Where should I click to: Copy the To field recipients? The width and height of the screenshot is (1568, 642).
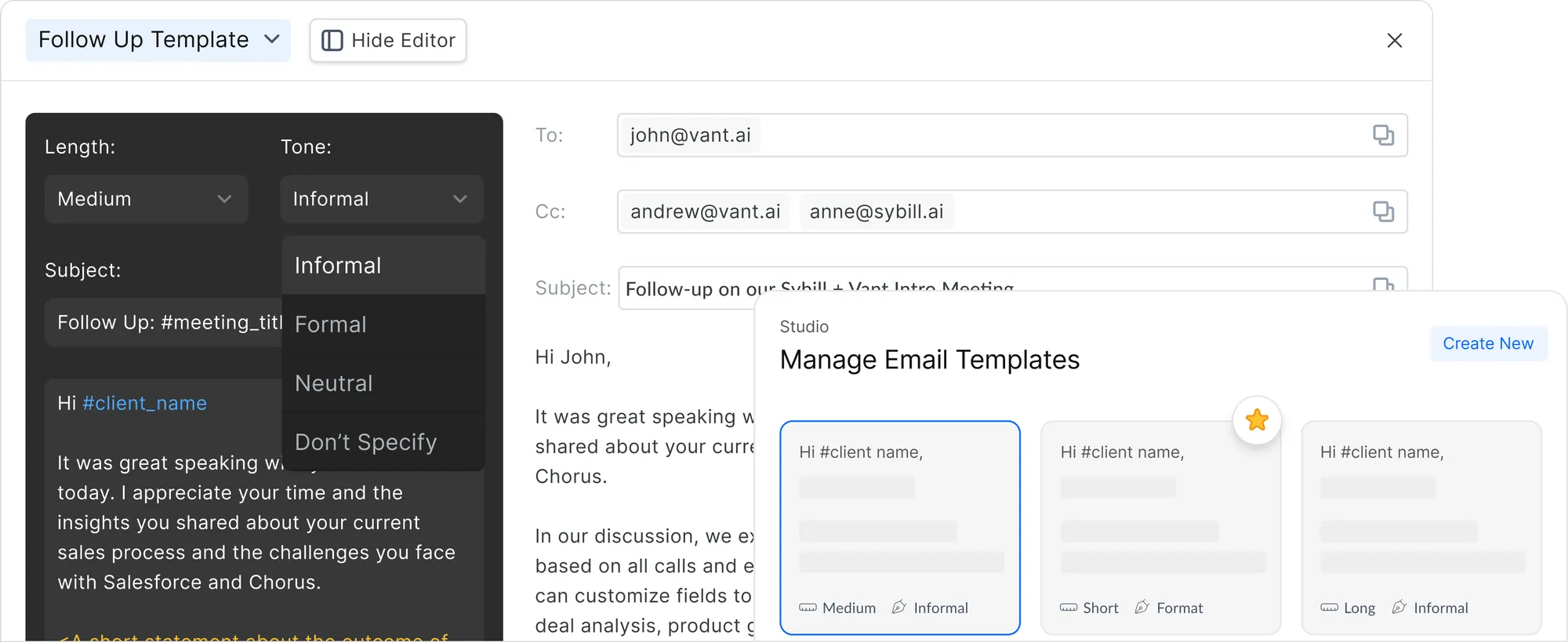click(1383, 135)
